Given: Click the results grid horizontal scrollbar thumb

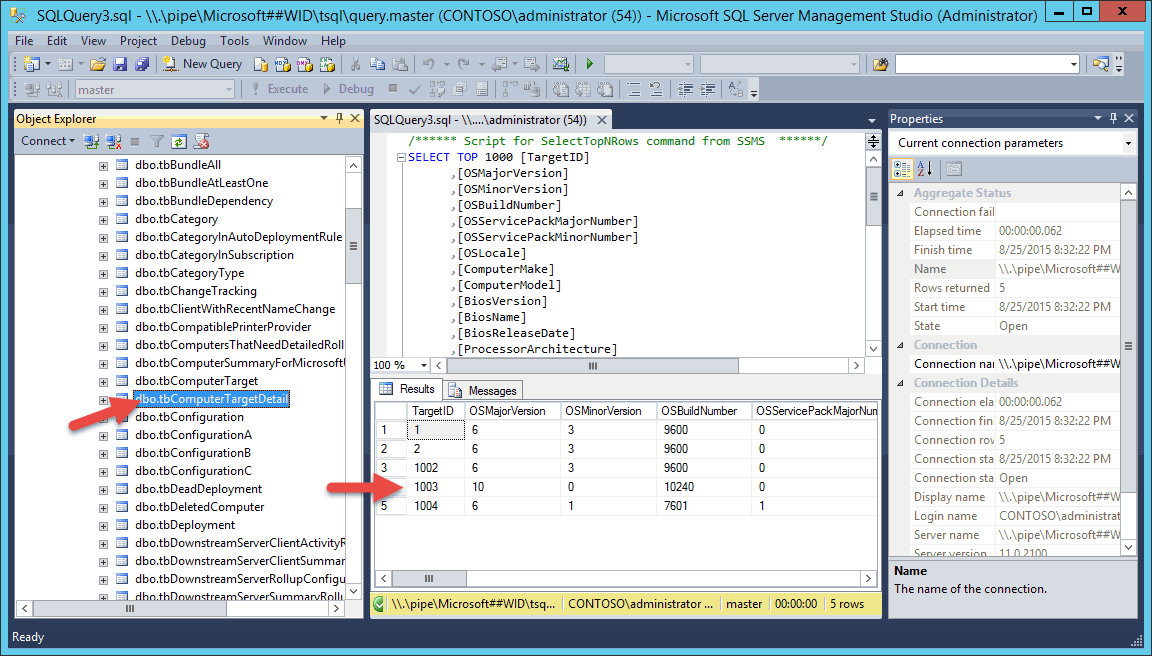Looking at the screenshot, I should tap(430, 579).
